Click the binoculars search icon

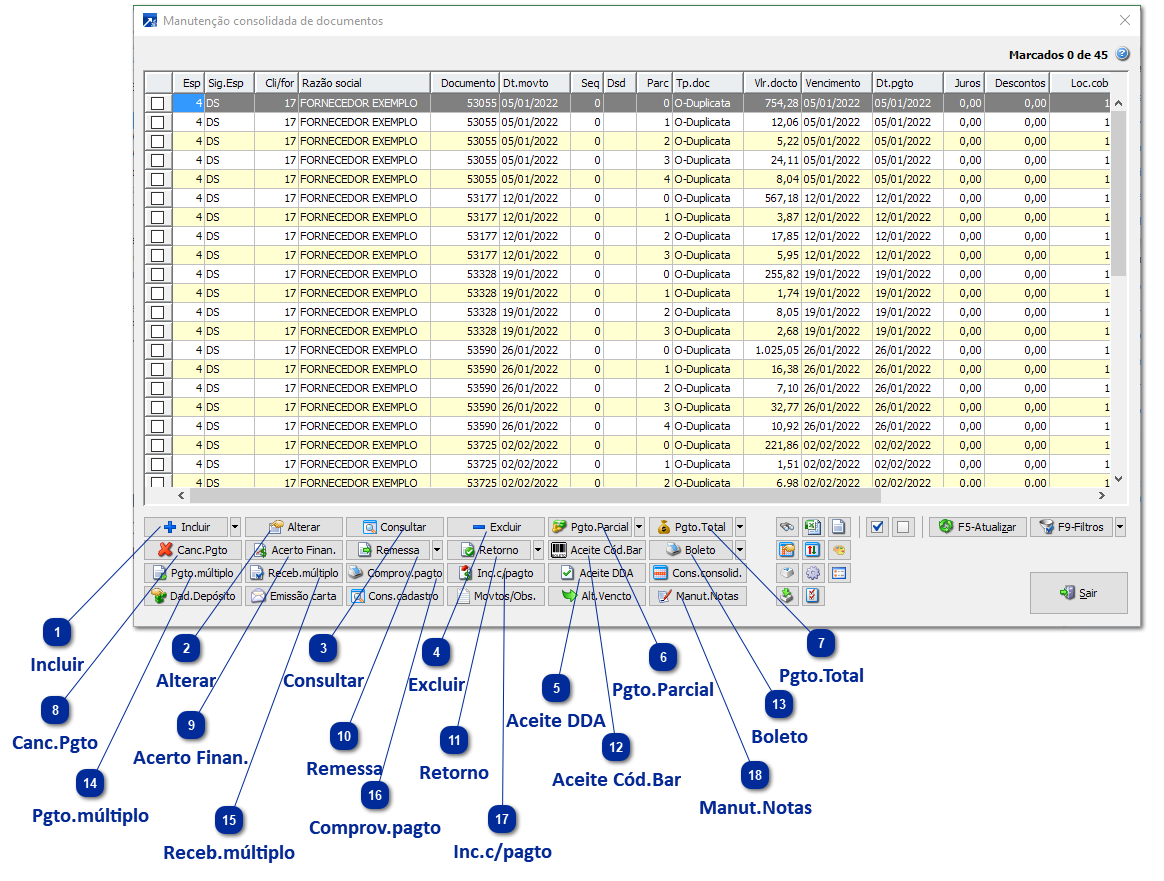point(787,527)
